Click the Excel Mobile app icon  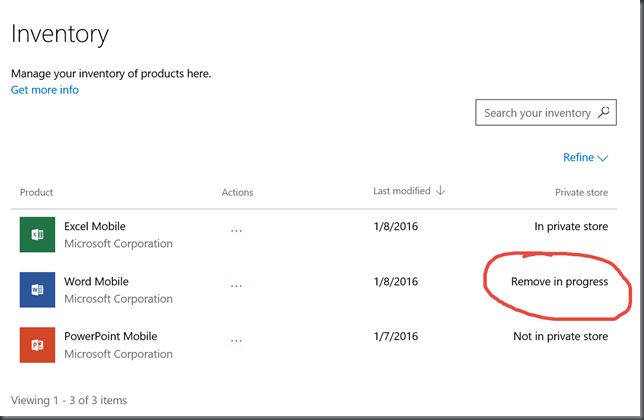point(37,234)
